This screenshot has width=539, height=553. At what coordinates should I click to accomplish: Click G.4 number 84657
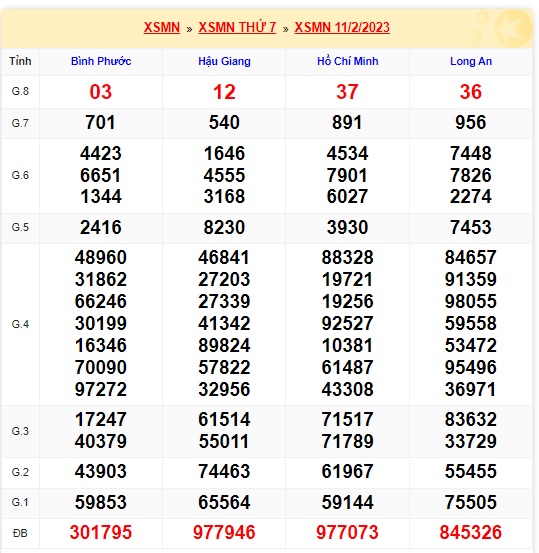pos(471,257)
